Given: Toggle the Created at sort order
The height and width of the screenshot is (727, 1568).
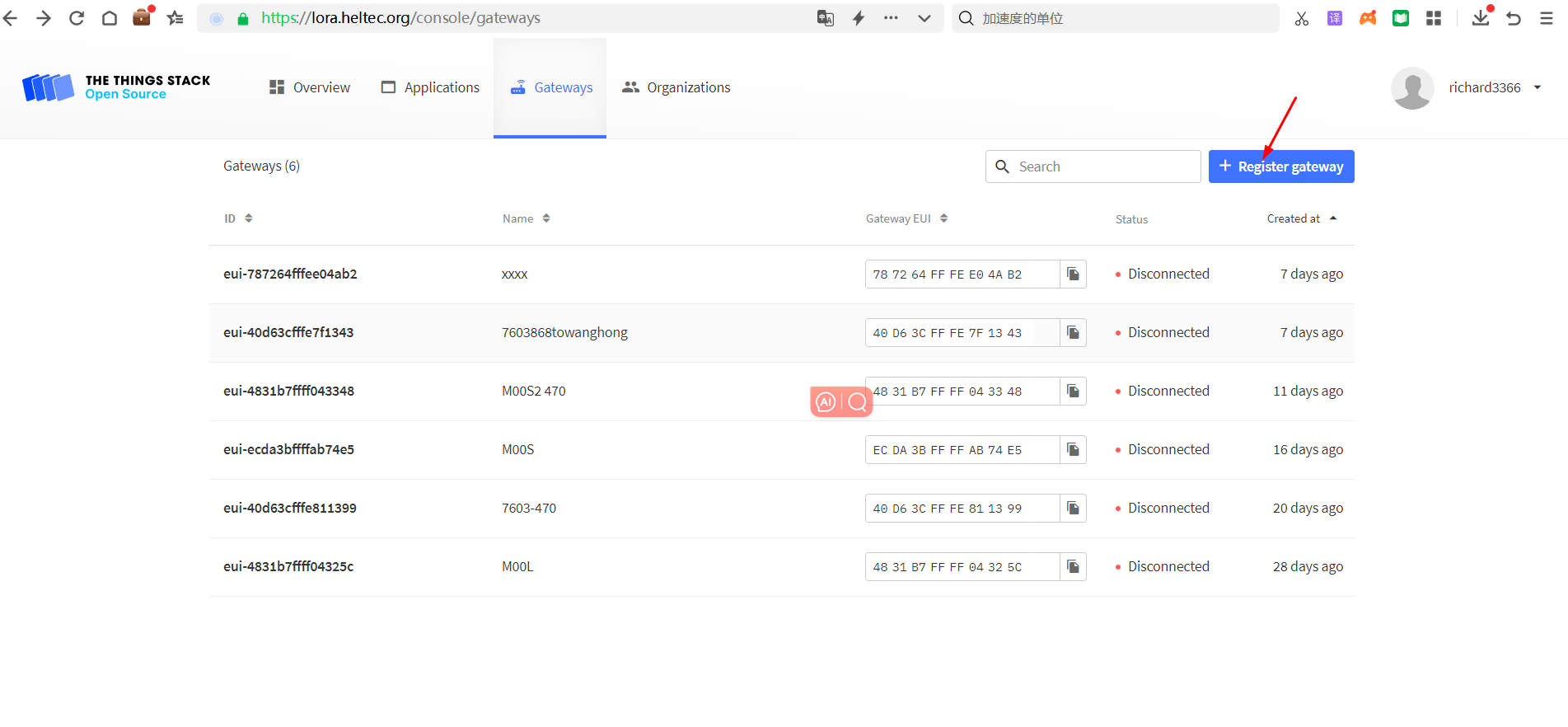Looking at the screenshot, I should click(x=1301, y=218).
